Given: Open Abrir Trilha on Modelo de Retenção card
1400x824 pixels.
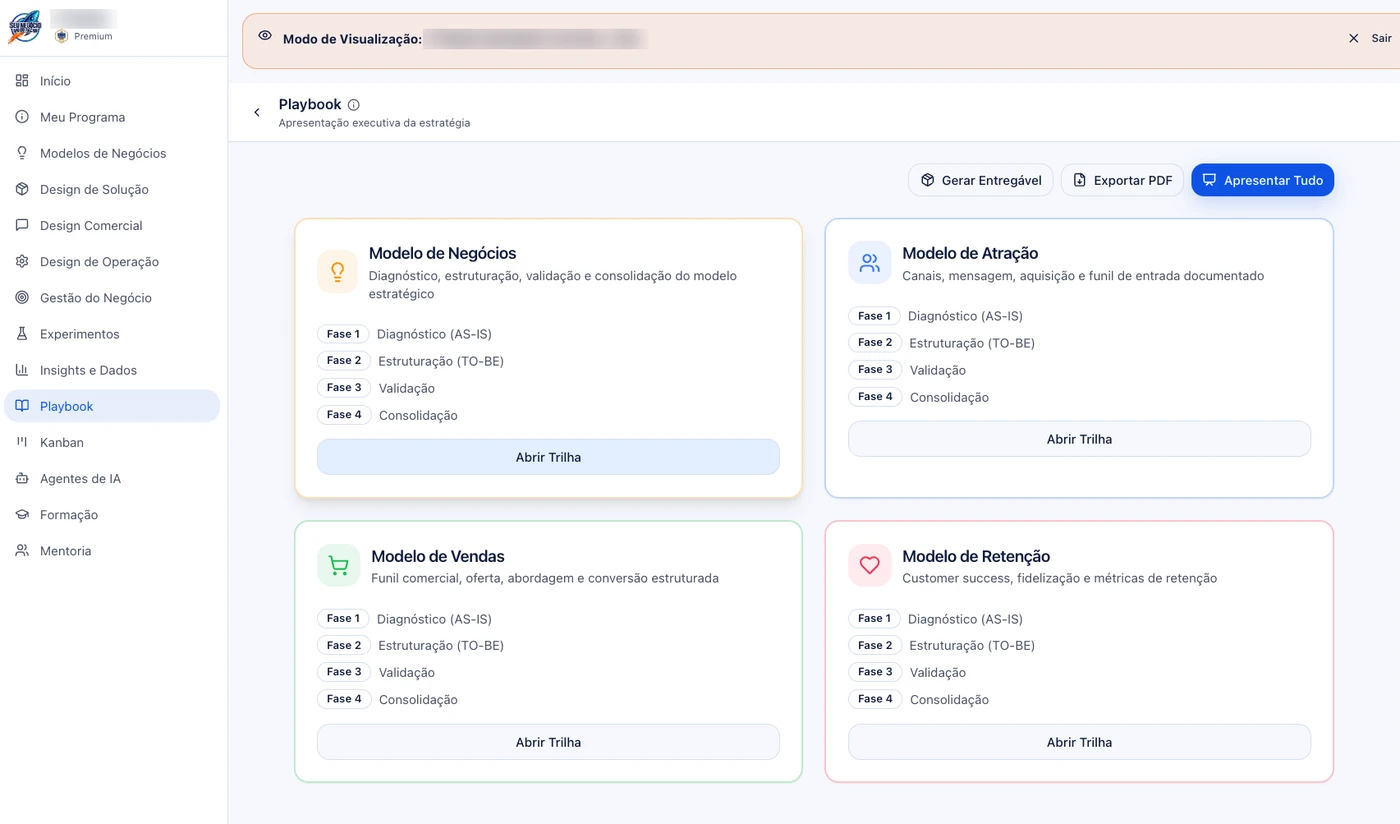Looking at the screenshot, I should click(1079, 742).
